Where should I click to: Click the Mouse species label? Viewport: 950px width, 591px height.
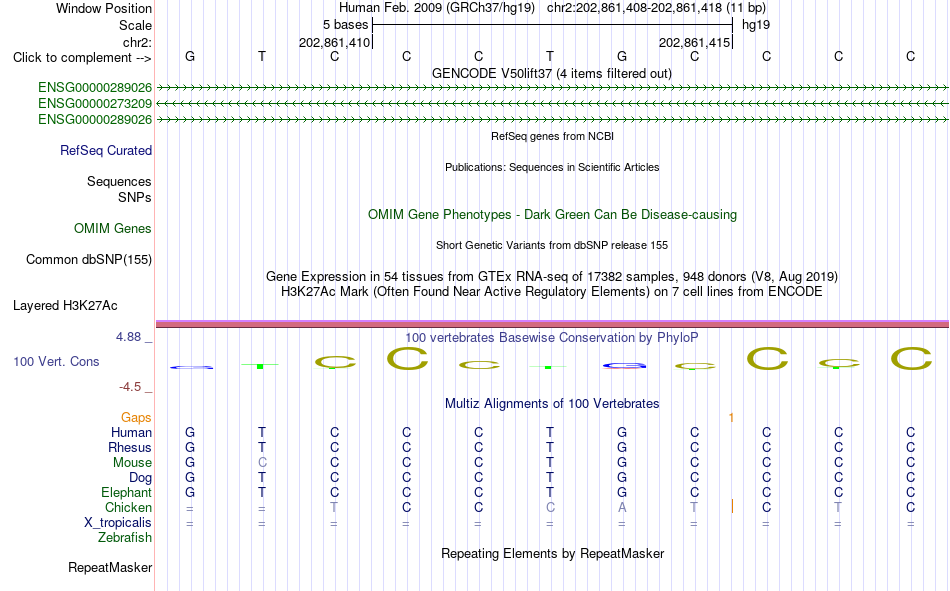(x=132, y=462)
